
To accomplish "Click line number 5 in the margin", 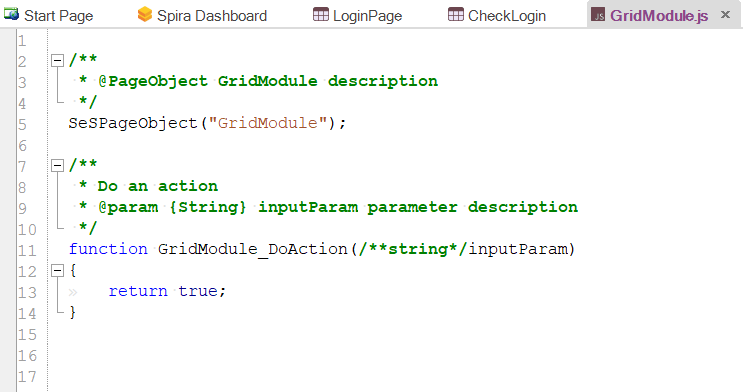I will click(x=22, y=124).
